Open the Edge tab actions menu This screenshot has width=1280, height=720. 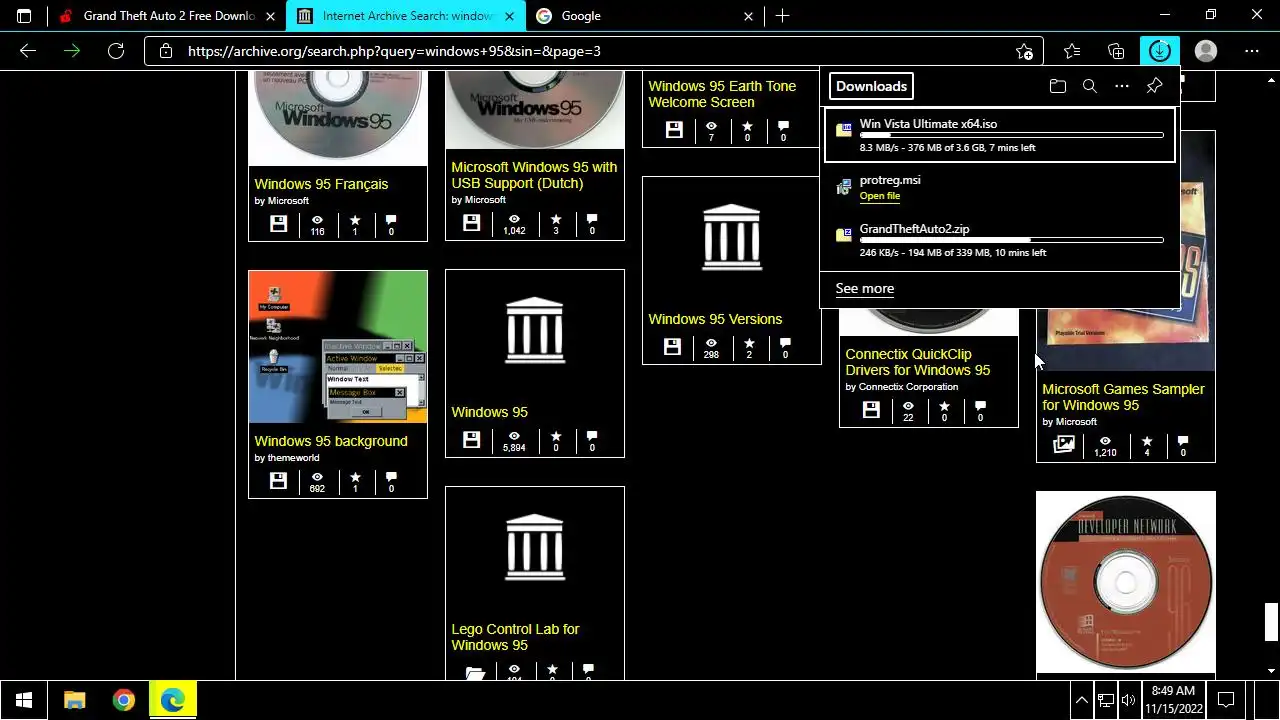24,16
